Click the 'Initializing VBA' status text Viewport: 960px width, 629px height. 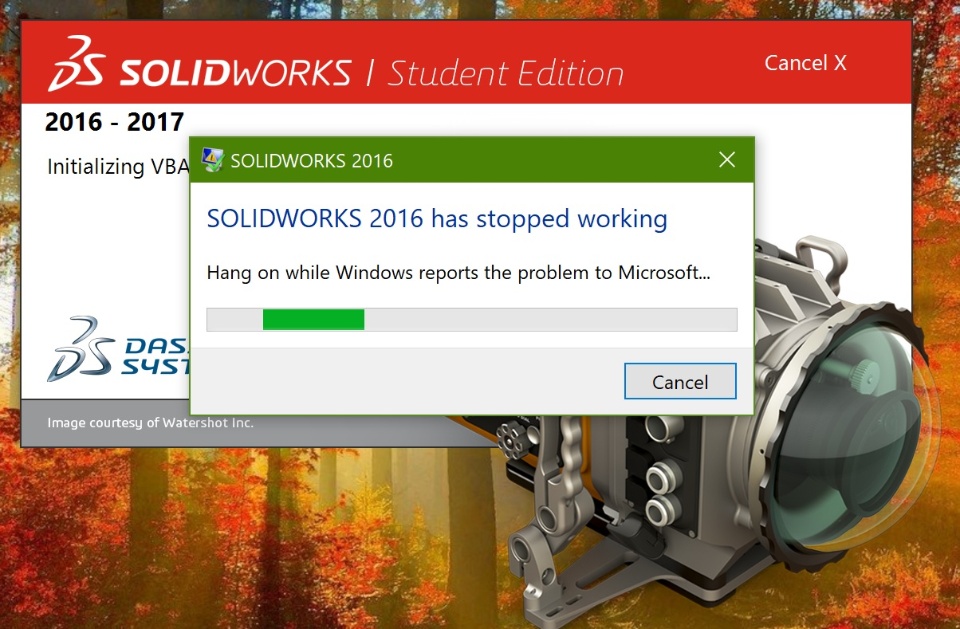pos(118,166)
